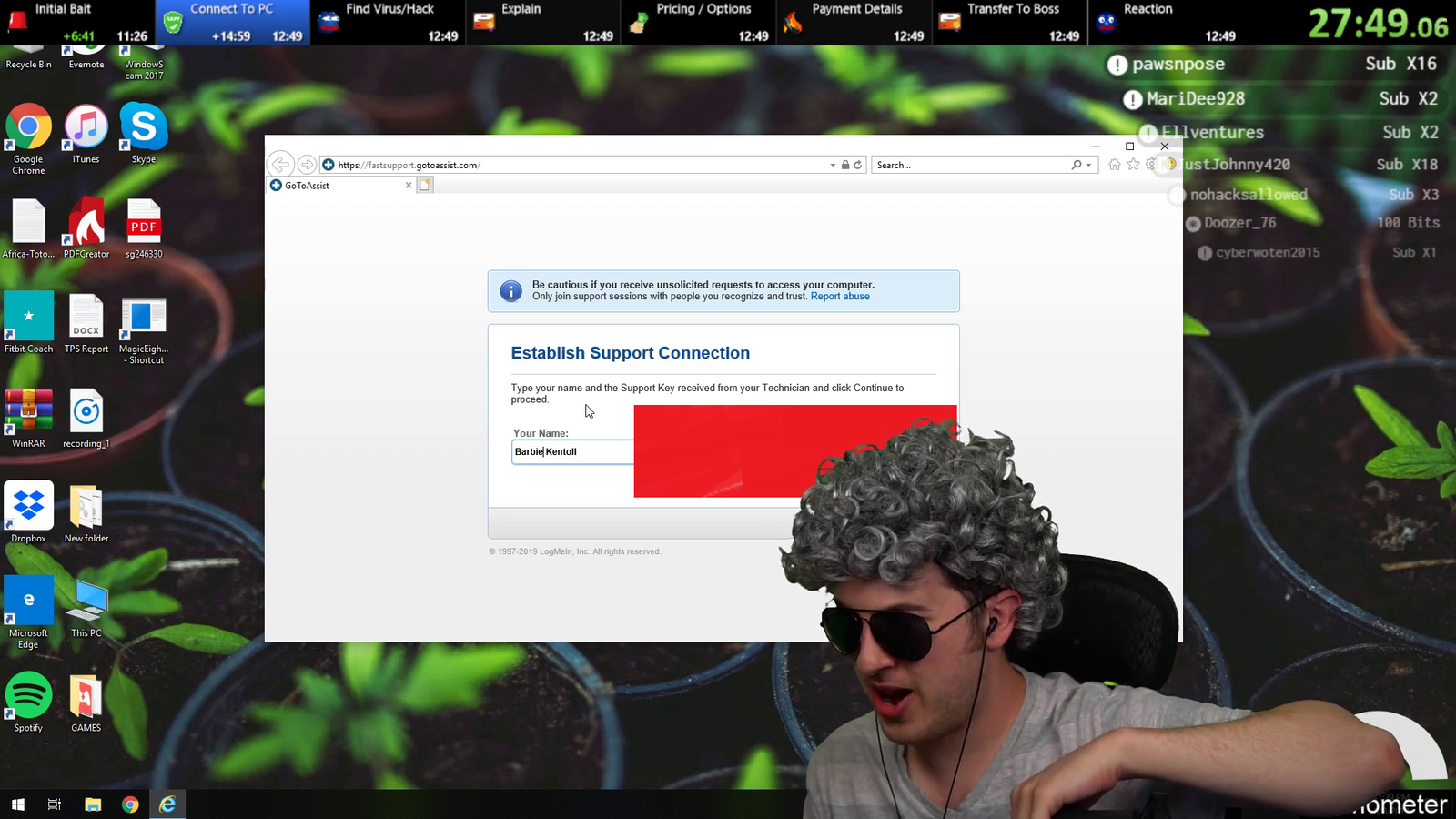
Task: Click the pawsnpose subscriber entry
Action: pos(1271,65)
